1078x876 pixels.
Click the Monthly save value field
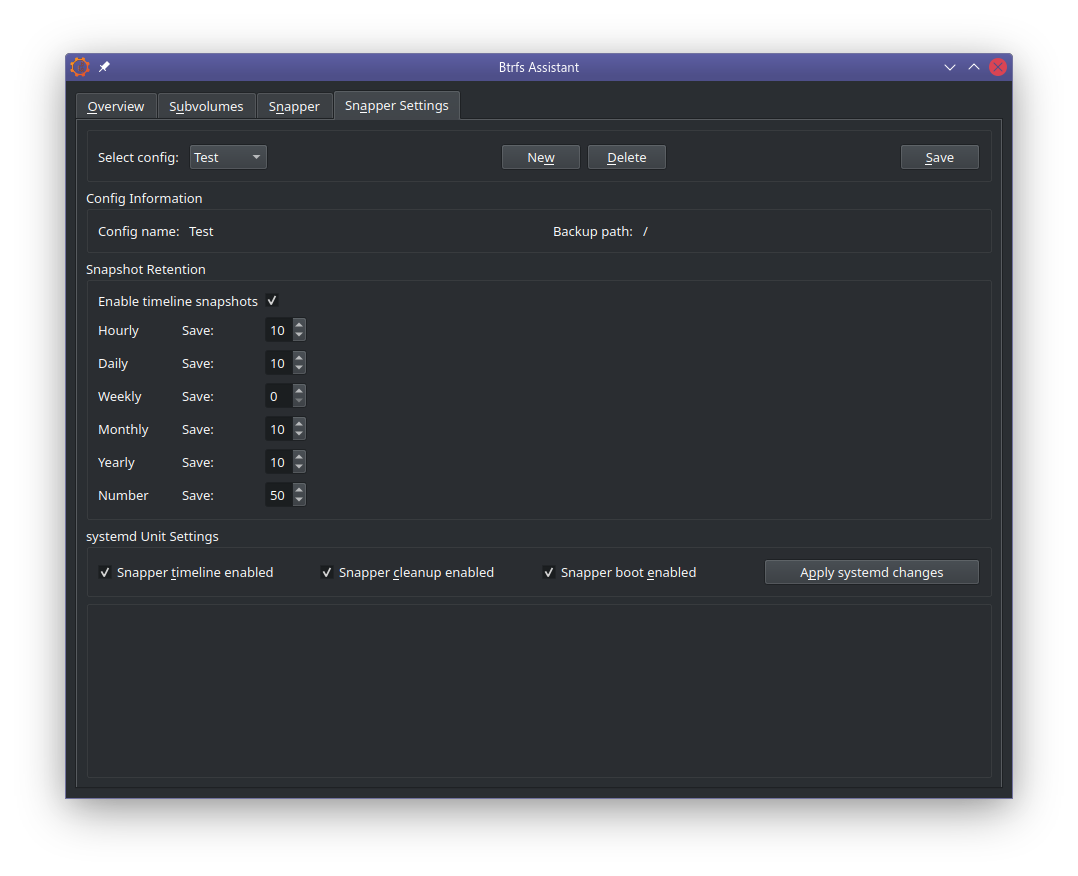(278, 429)
